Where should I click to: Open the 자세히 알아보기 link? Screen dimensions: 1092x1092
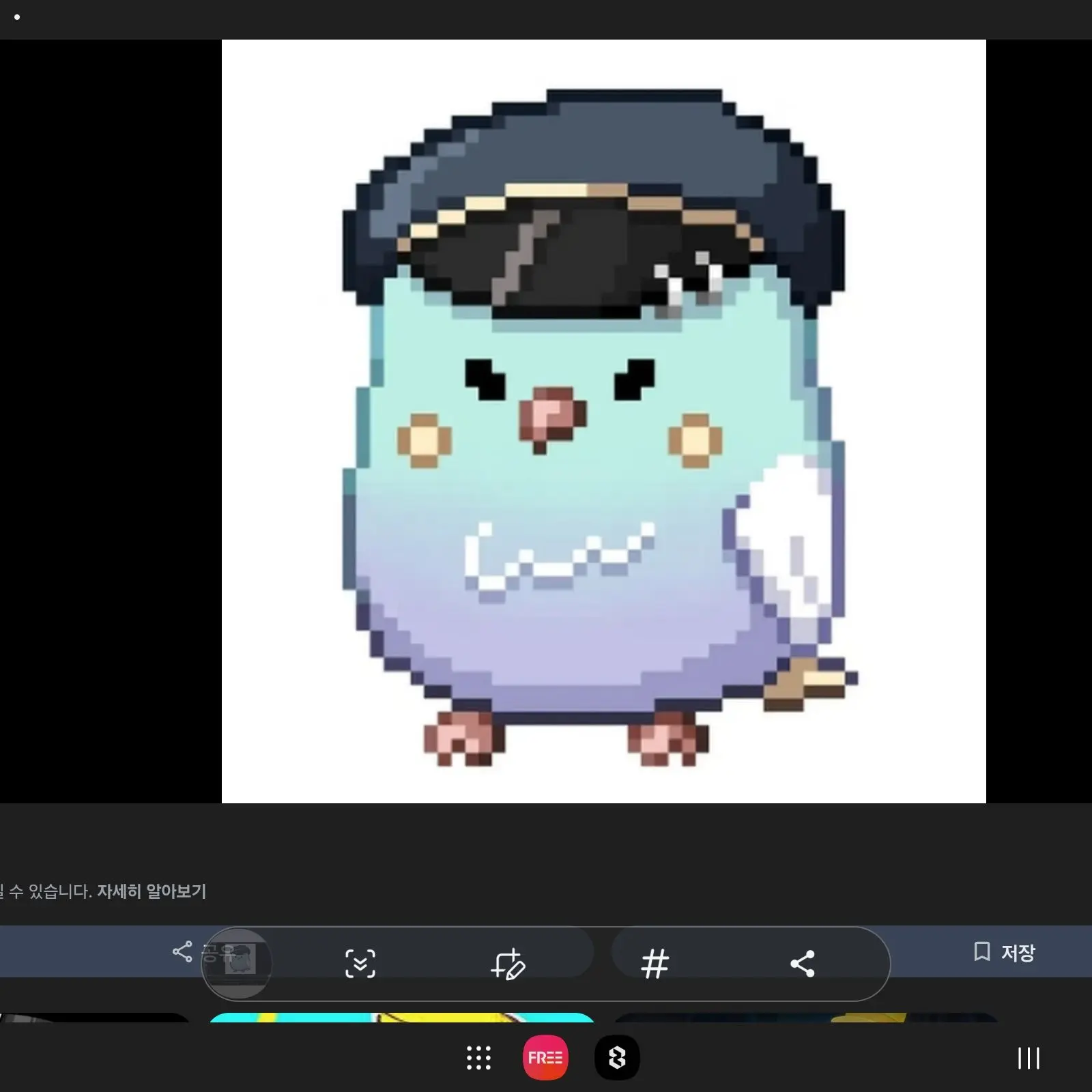[152, 891]
